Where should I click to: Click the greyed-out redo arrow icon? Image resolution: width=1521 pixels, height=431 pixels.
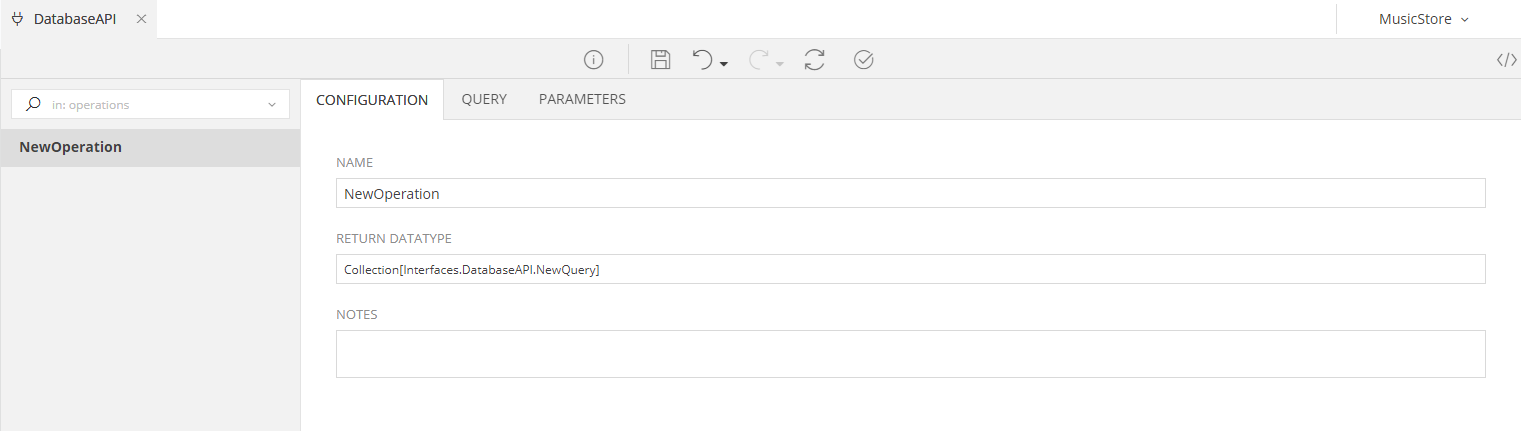(759, 60)
